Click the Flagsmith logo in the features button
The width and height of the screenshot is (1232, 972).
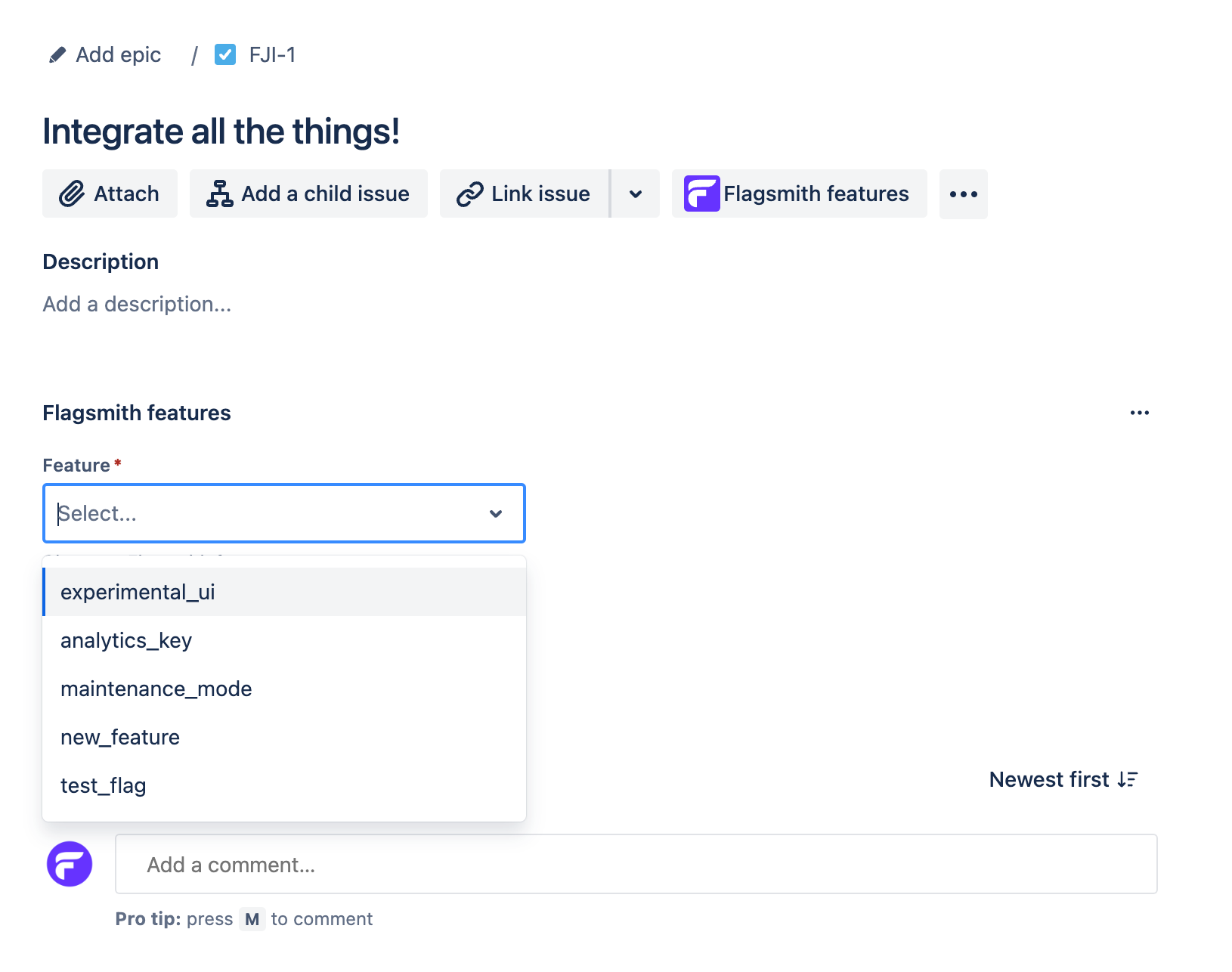(701, 193)
